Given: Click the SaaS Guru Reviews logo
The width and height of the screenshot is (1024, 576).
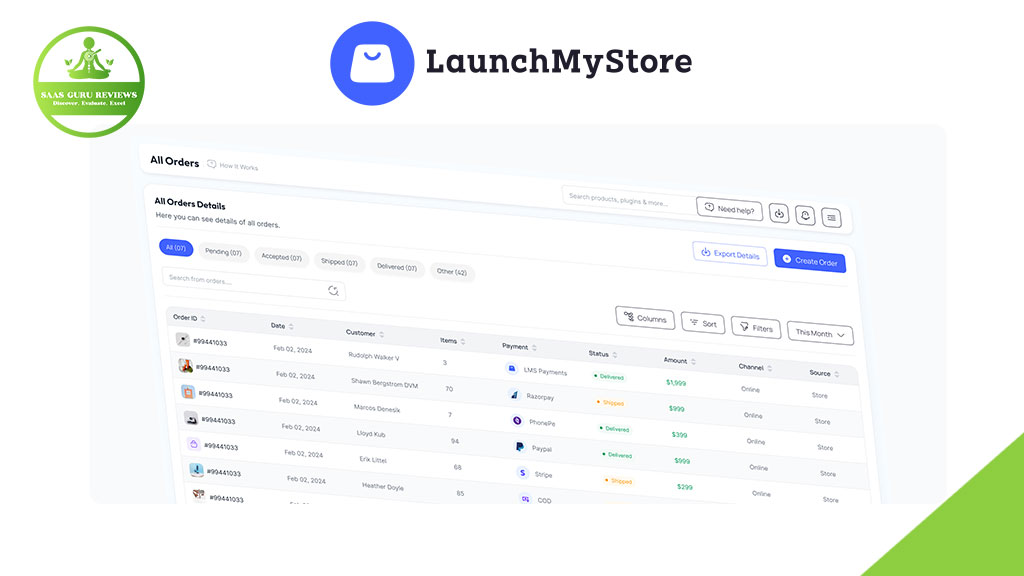Looking at the screenshot, I should pyautogui.click(x=89, y=82).
